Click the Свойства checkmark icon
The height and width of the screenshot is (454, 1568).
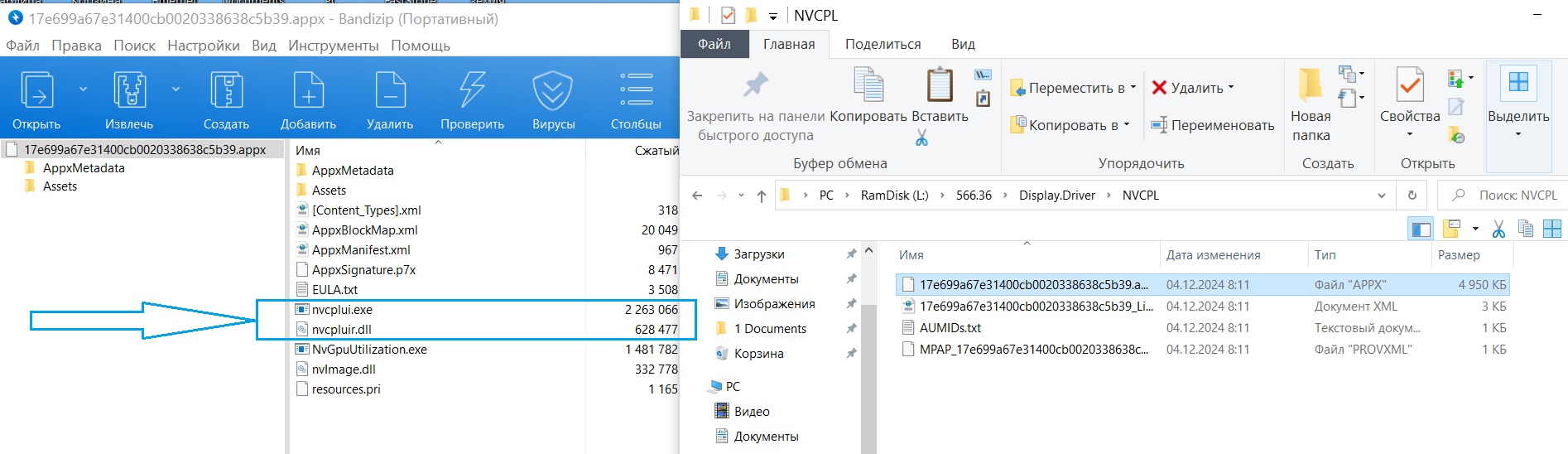pos(1410,85)
